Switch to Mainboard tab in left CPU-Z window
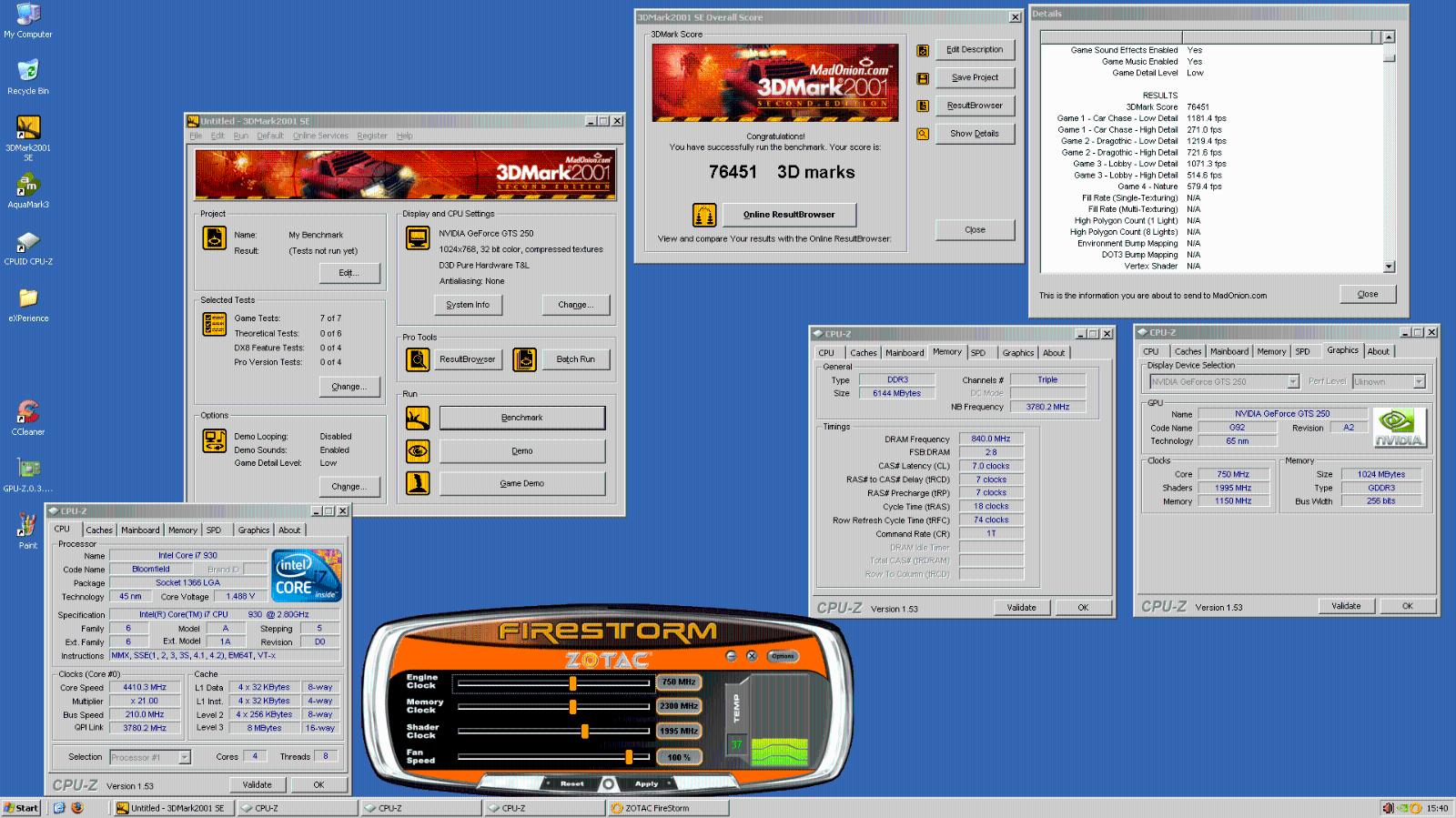The height and width of the screenshot is (818, 1456). [x=140, y=530]
